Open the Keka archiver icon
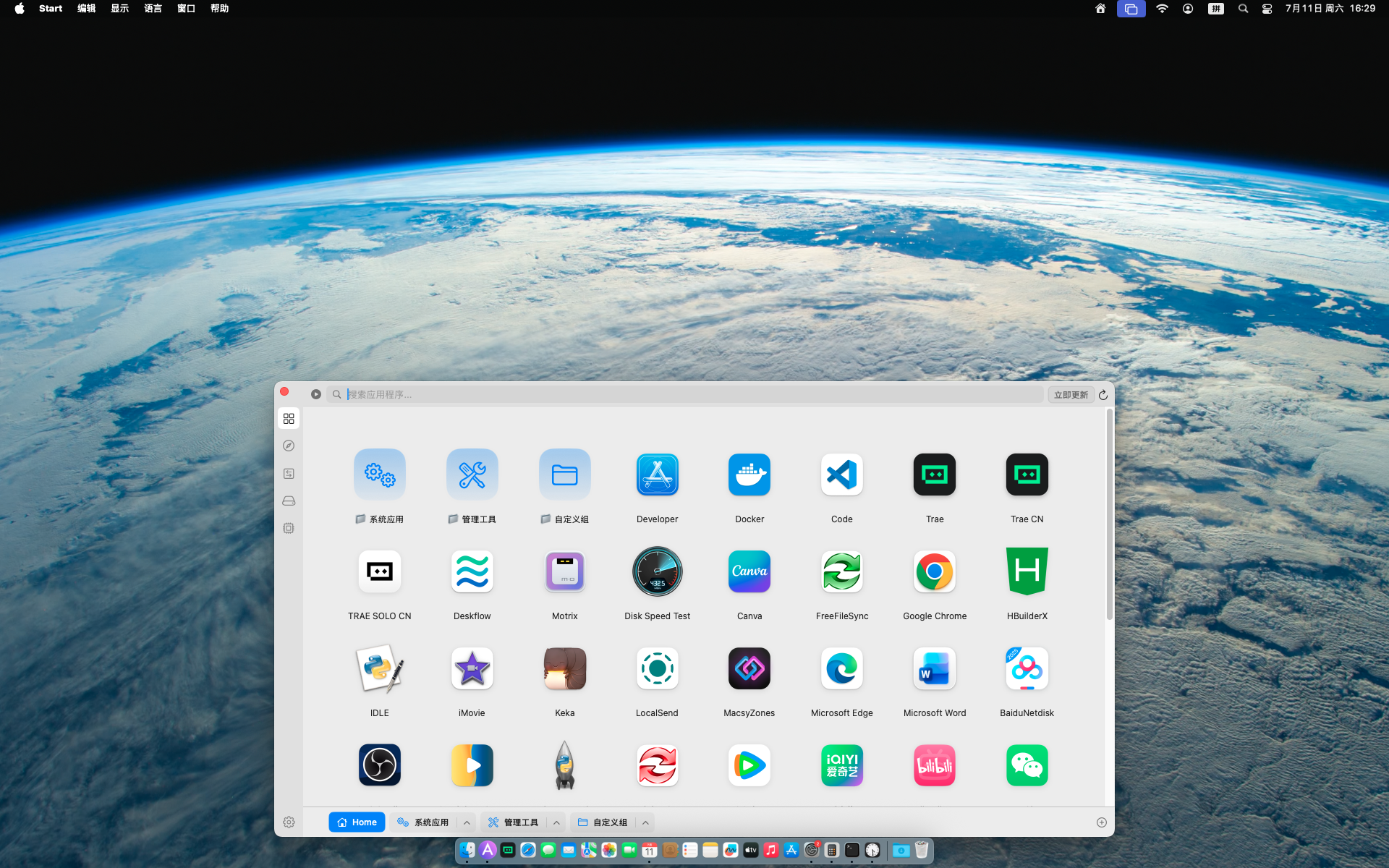This screenshot has width=1389, height=868. pos(565,668)
